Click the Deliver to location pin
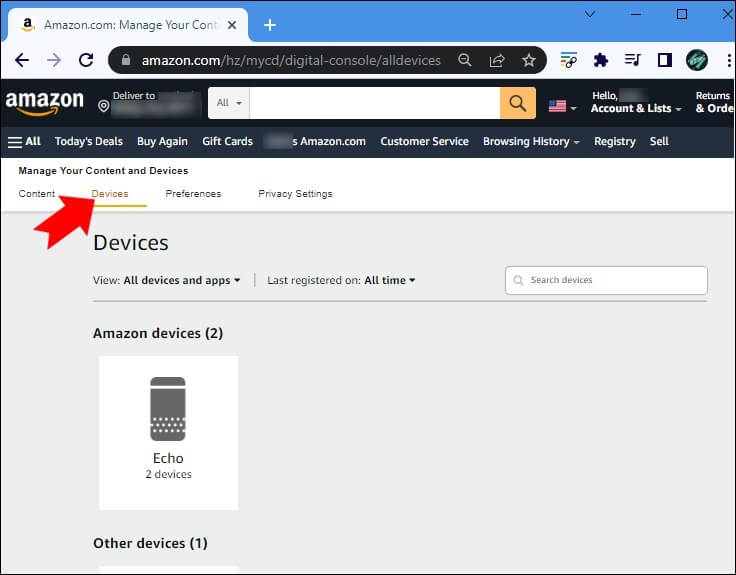The width and height of the screenshot is (736, 575). coord(104,106)
